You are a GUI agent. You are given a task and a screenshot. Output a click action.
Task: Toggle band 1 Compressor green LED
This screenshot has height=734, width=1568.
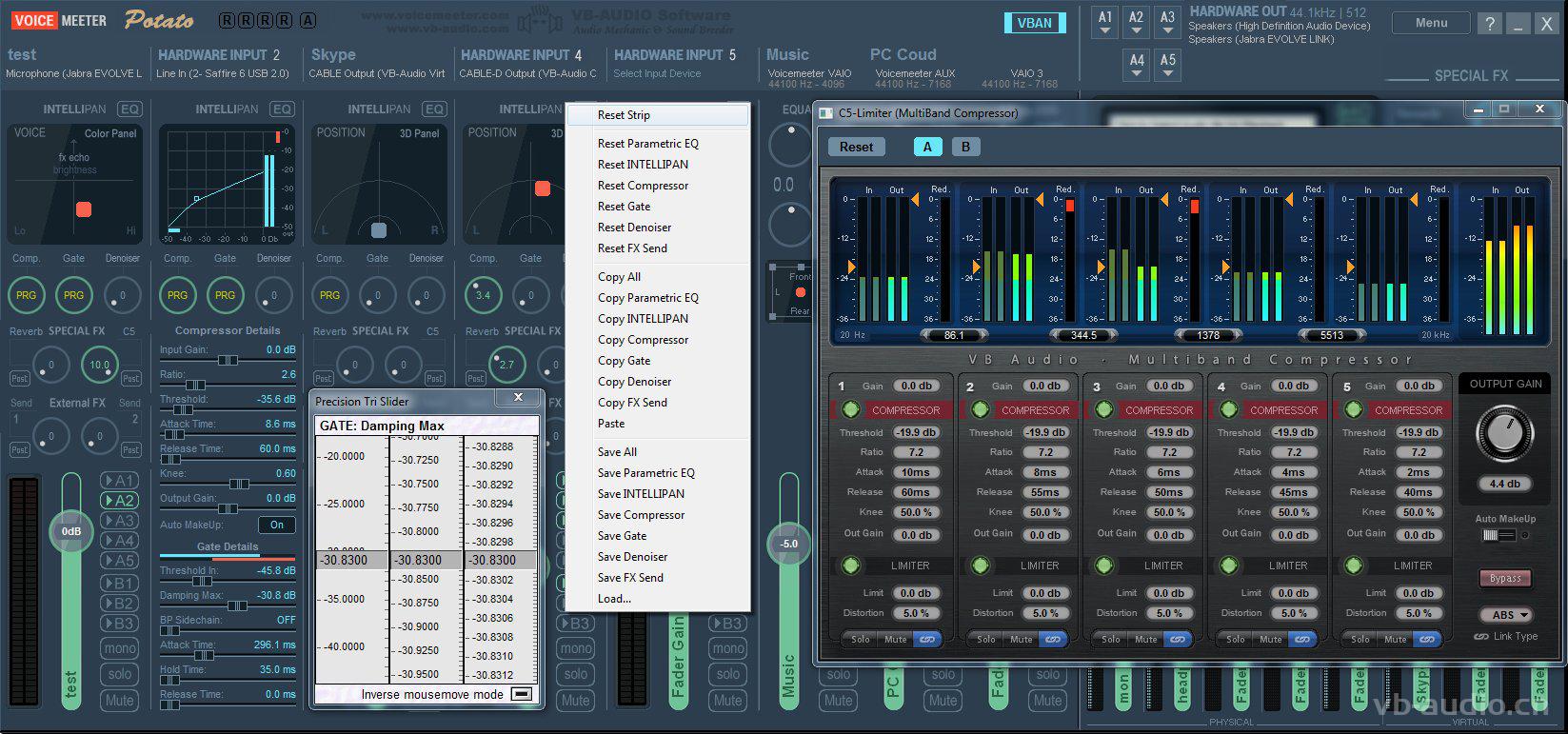(x=850, y=409)
